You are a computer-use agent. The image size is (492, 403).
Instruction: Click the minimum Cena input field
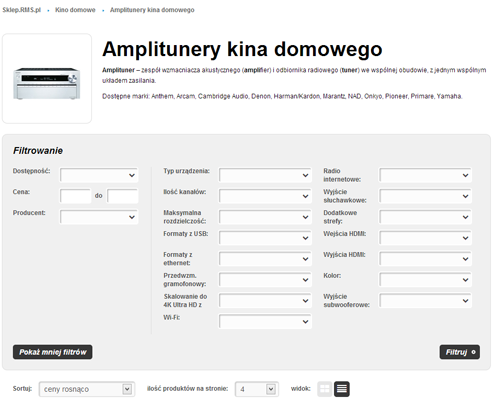[75, 196]
